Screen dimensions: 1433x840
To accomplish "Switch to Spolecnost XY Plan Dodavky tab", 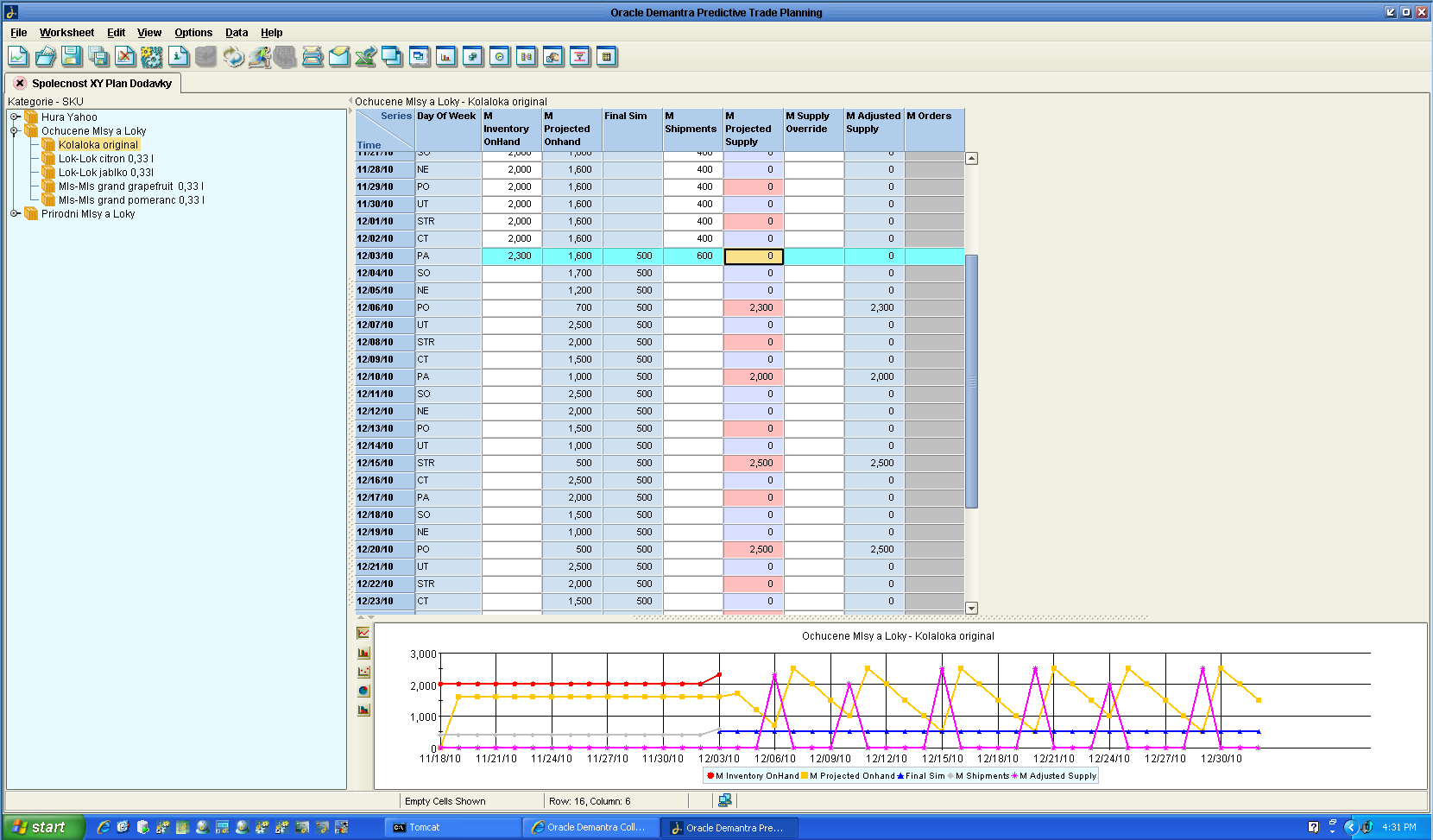I will (102, 84).
